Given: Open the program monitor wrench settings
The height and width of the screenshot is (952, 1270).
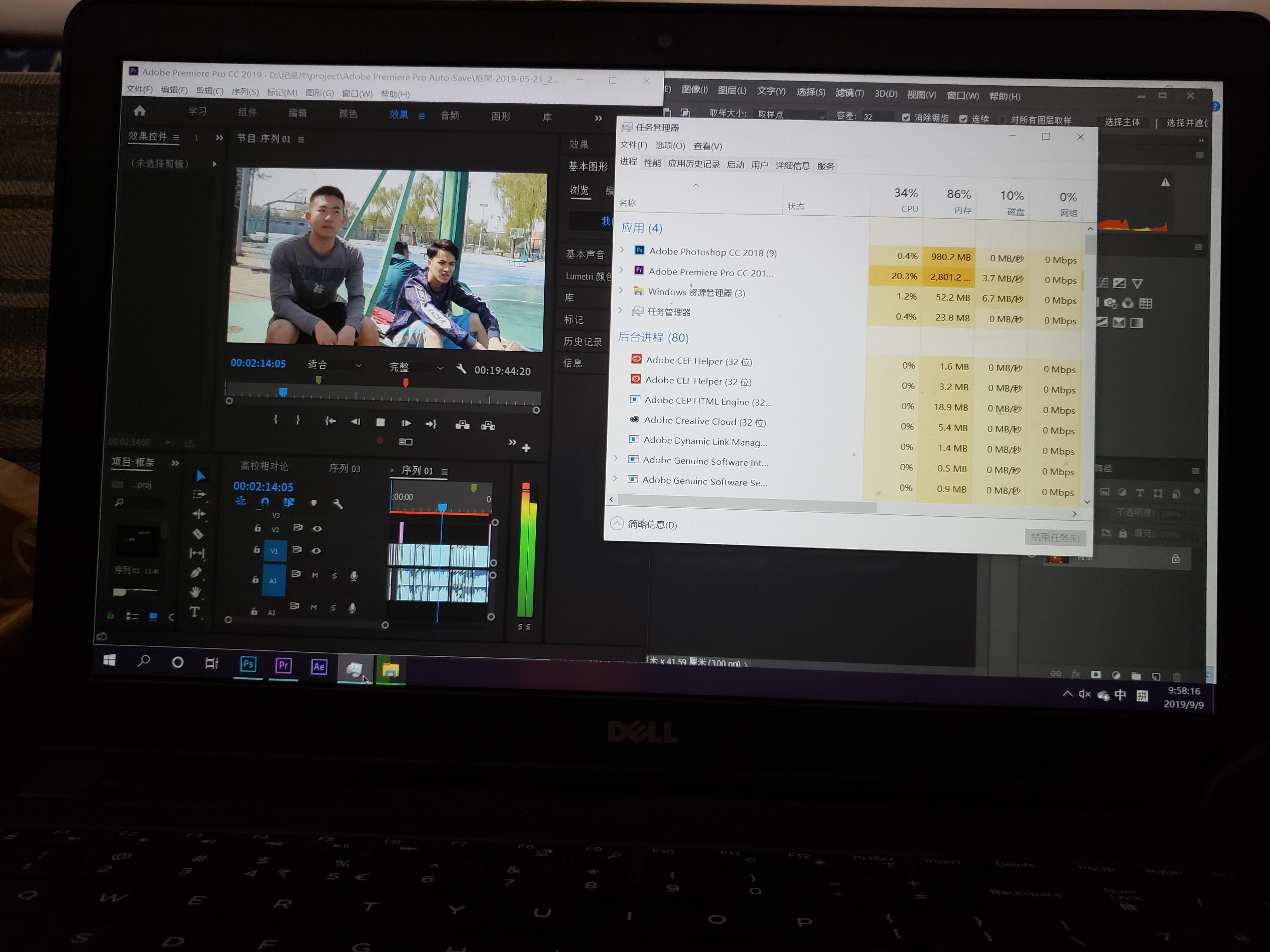Looking at the screenshot, I should pyautogui.click(x=461, y=369).
